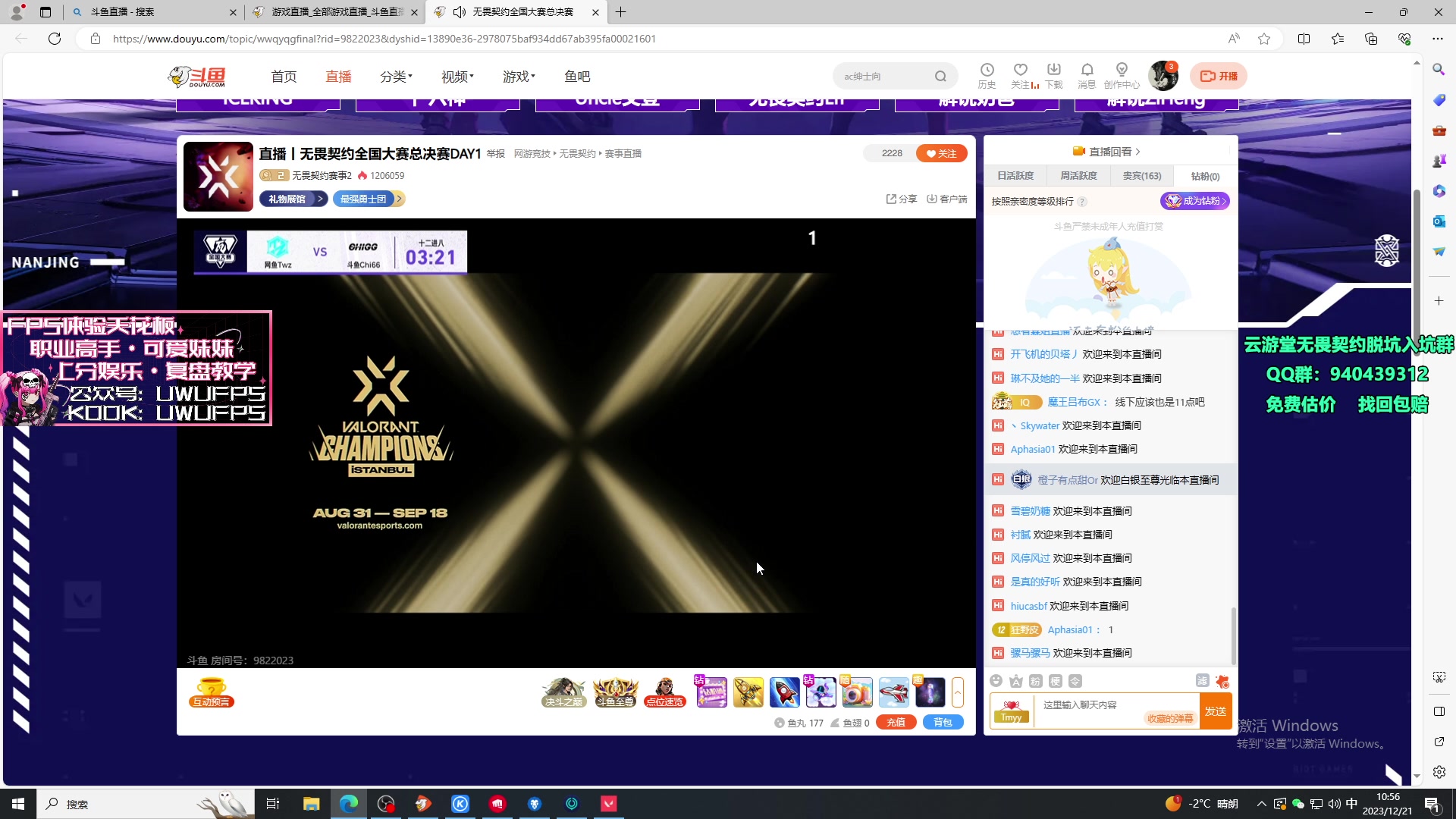Click the camera gift icon
Screen dimensions: 1456x819
pyautogui.click(x=858, y=692)
